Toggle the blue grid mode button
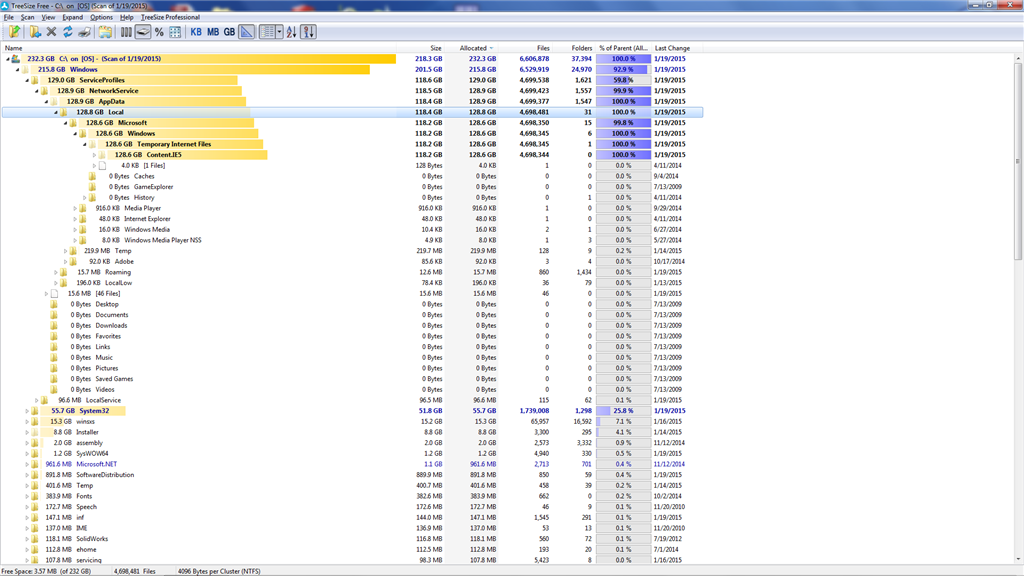The image size is (1024, 576). [175, 31]
